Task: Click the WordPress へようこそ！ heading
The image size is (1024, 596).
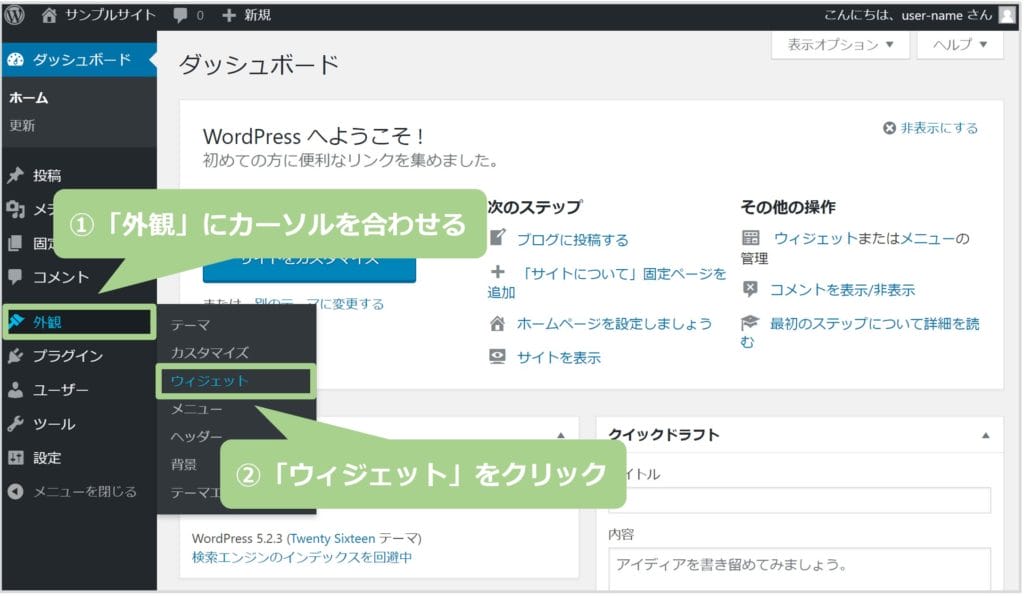Action: point(314,136)
